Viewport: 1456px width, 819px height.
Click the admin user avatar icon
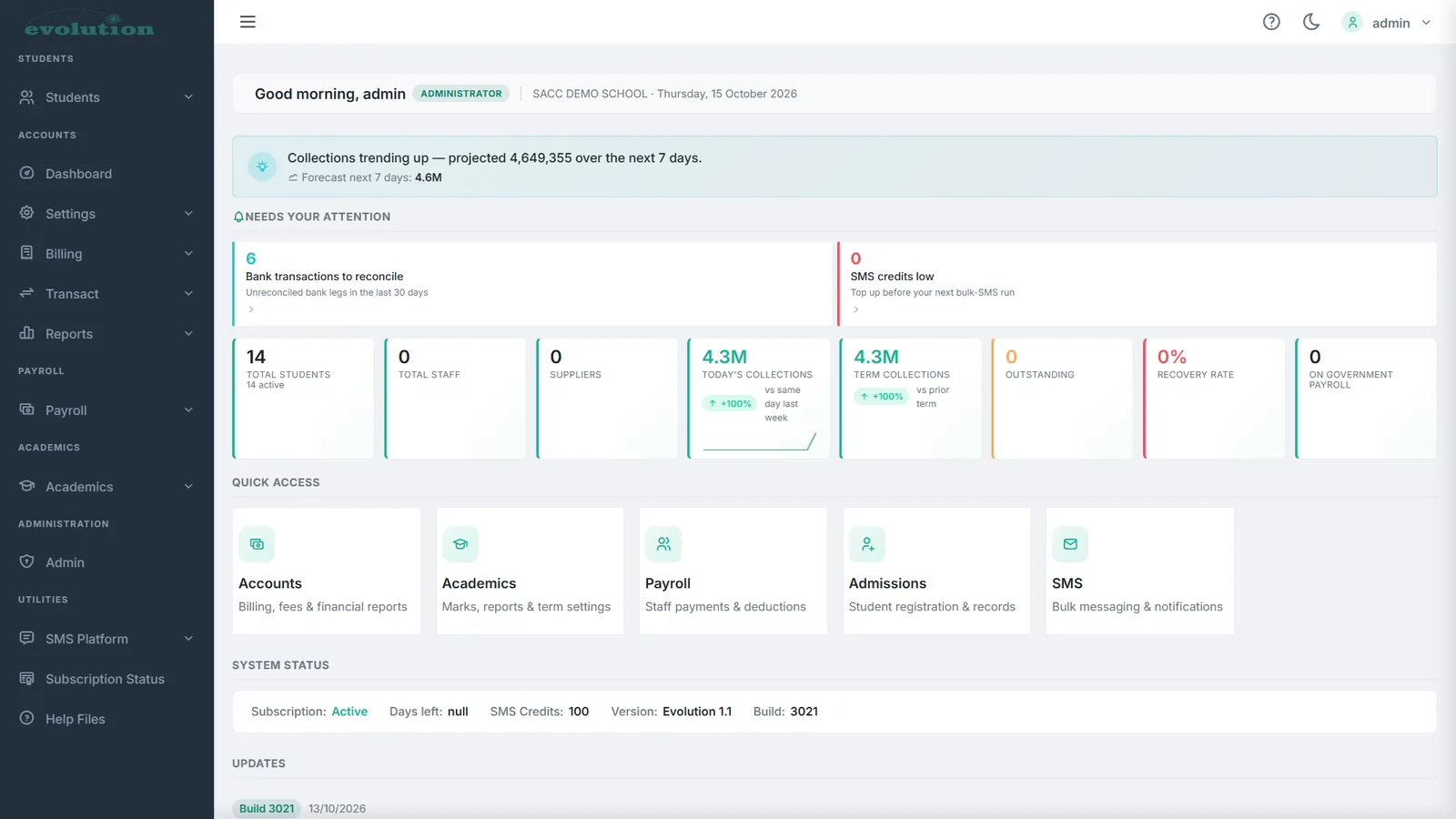(1352, 23)
